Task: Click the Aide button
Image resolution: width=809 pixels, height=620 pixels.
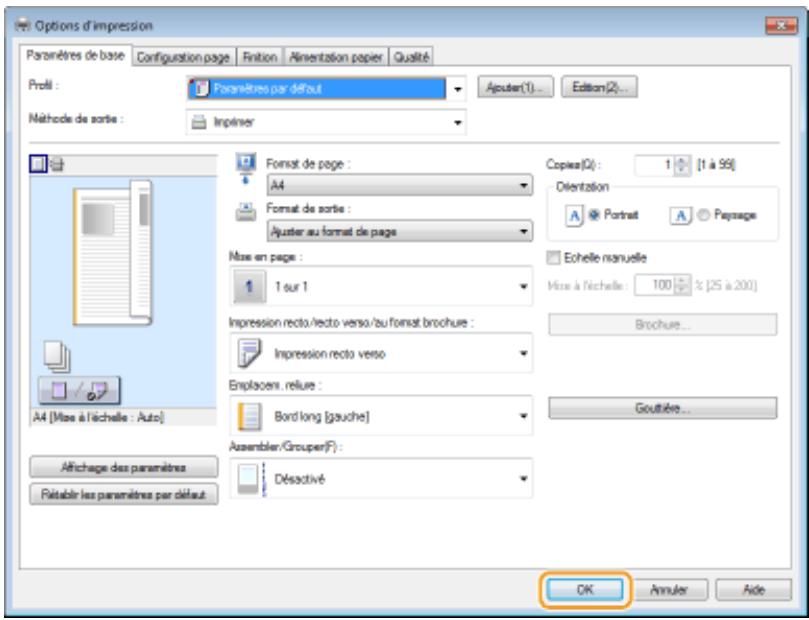Action: 753,590
